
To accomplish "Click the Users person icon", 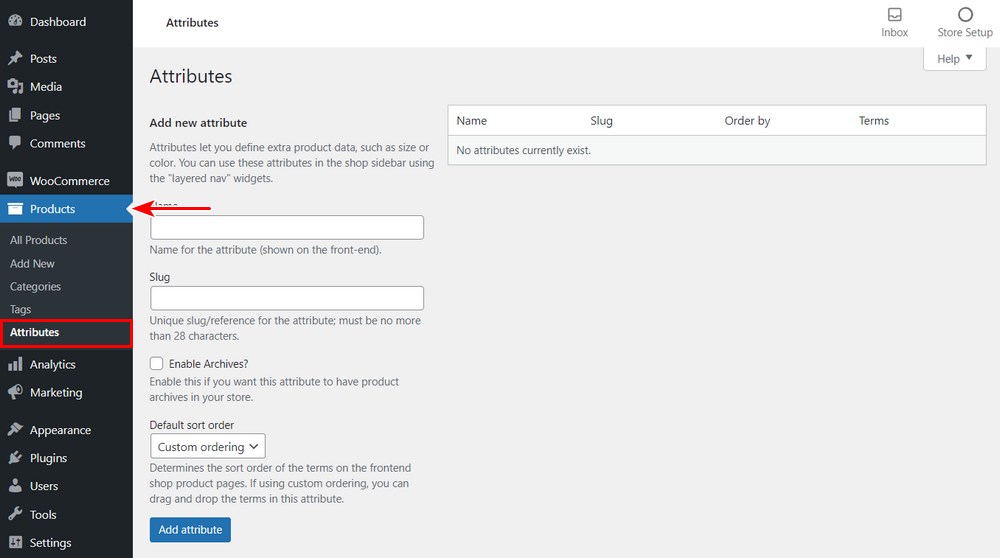I will (x=15, y=485).
